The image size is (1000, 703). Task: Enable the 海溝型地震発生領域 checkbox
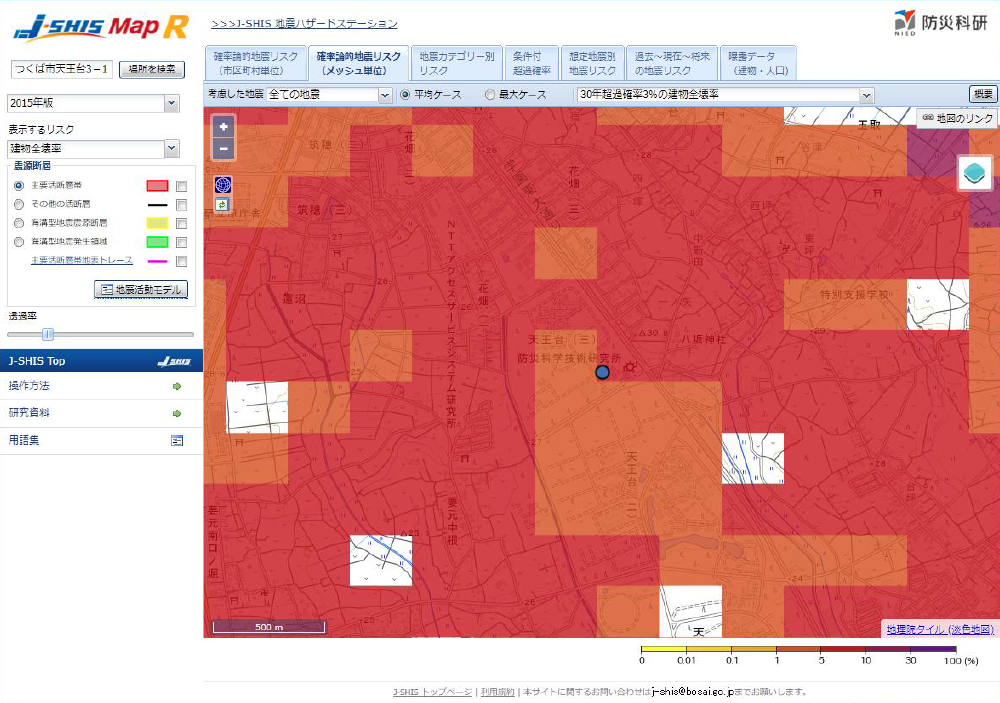coord(181,242)
